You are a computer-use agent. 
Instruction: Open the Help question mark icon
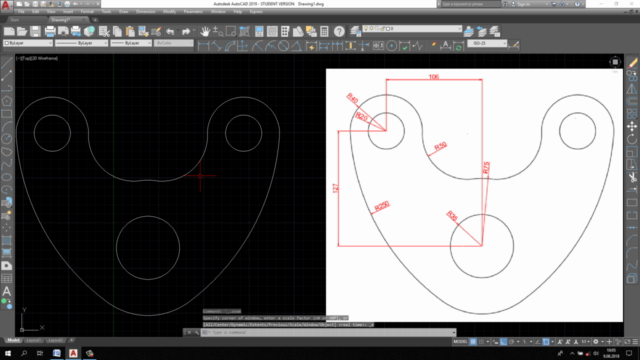pyautogui.click(x=339, y=31)
